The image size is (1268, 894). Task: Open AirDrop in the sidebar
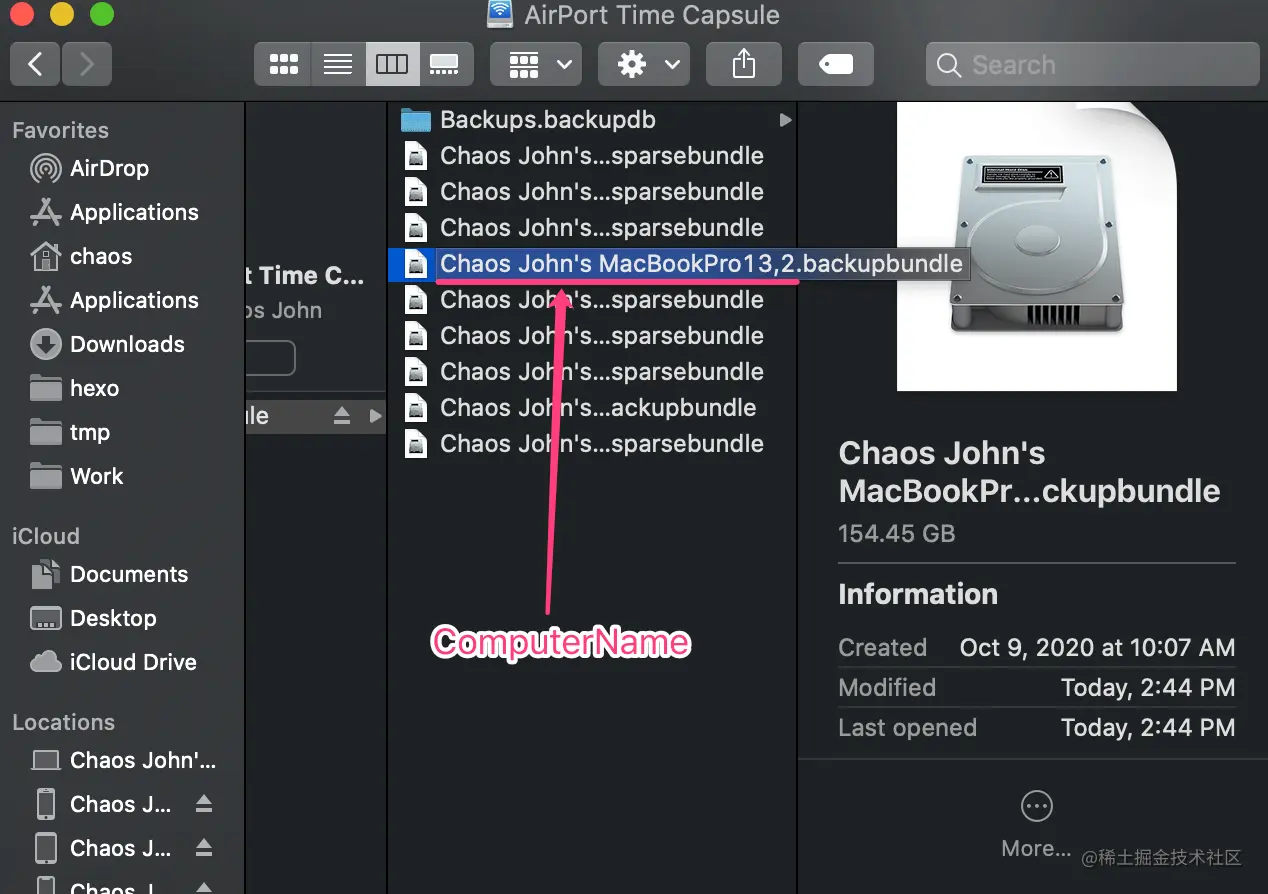(x=109, y=168)
